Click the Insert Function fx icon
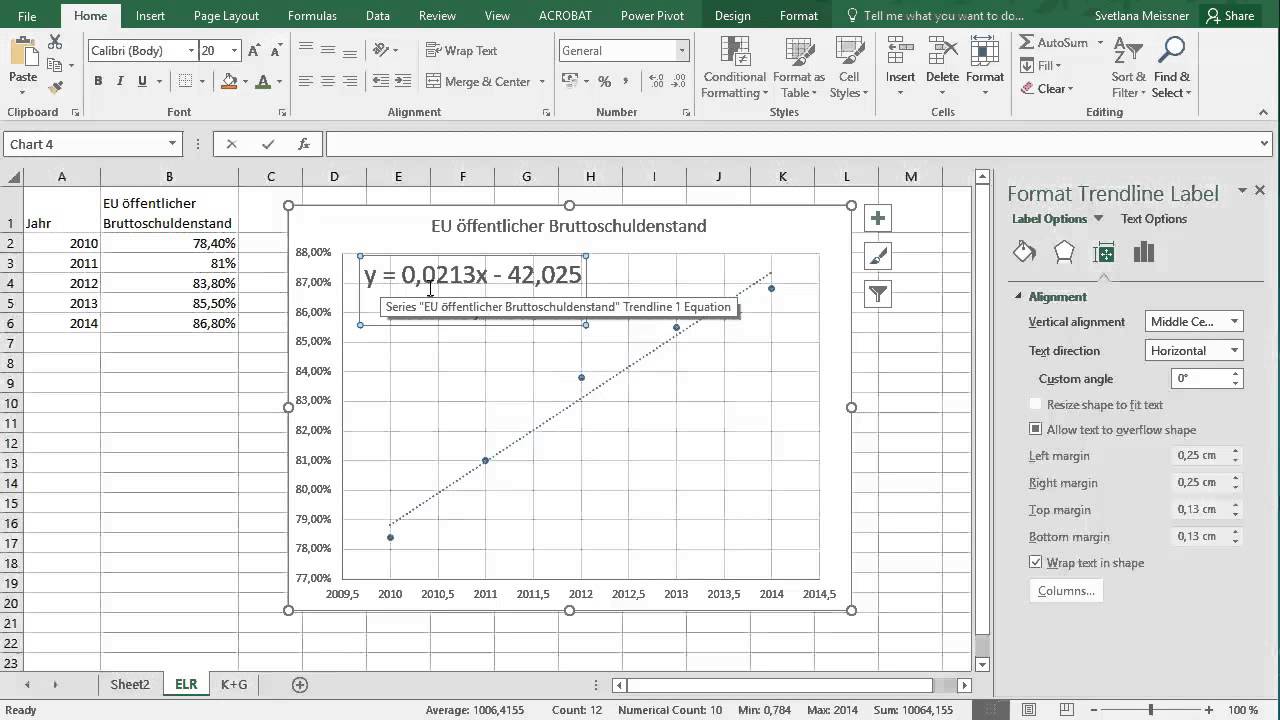Viewport: 1280px width, 720px height. (304, 144)
